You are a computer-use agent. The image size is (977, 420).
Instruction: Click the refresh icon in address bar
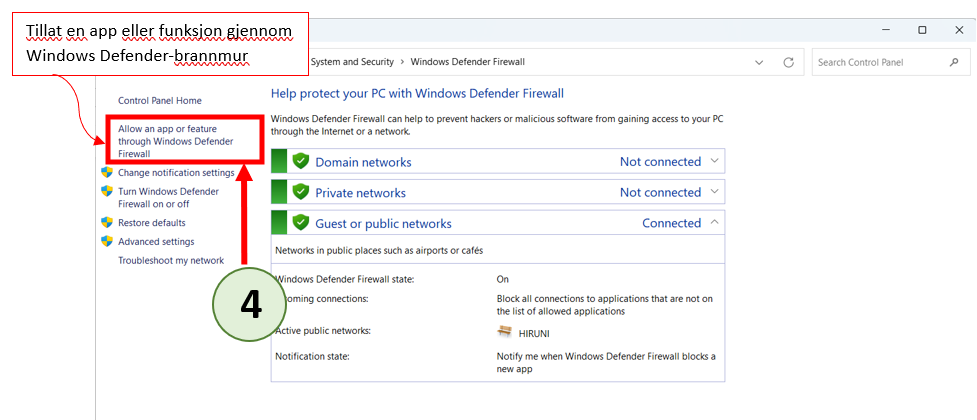[x=789, y=62]
